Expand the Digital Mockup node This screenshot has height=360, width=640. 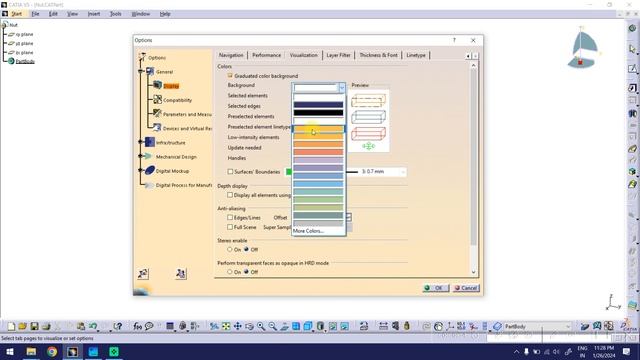tap(141, 171)
